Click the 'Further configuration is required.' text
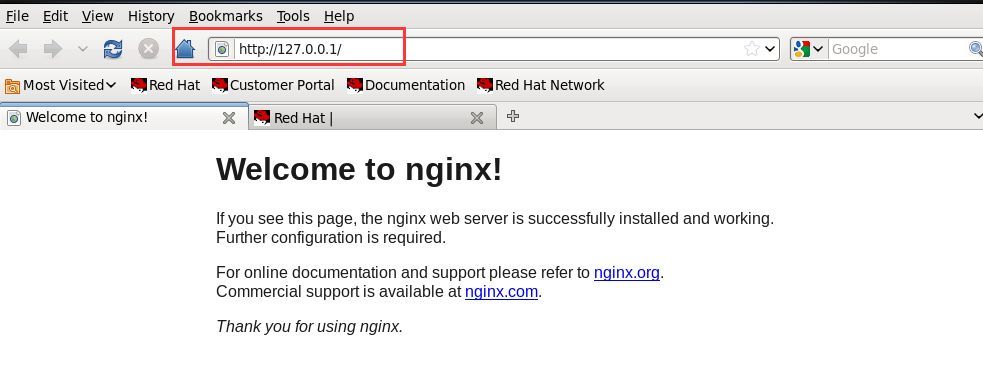Viewport: 983px width, 385px height. [331, 238]
